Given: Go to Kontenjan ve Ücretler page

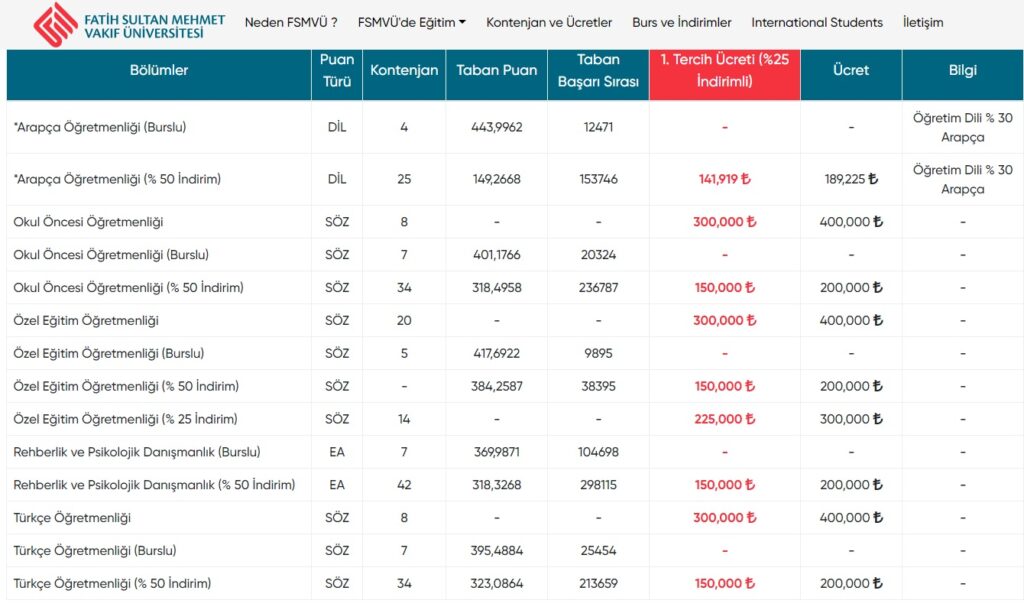Looking at the screenshot, I should tap(549, 22).
